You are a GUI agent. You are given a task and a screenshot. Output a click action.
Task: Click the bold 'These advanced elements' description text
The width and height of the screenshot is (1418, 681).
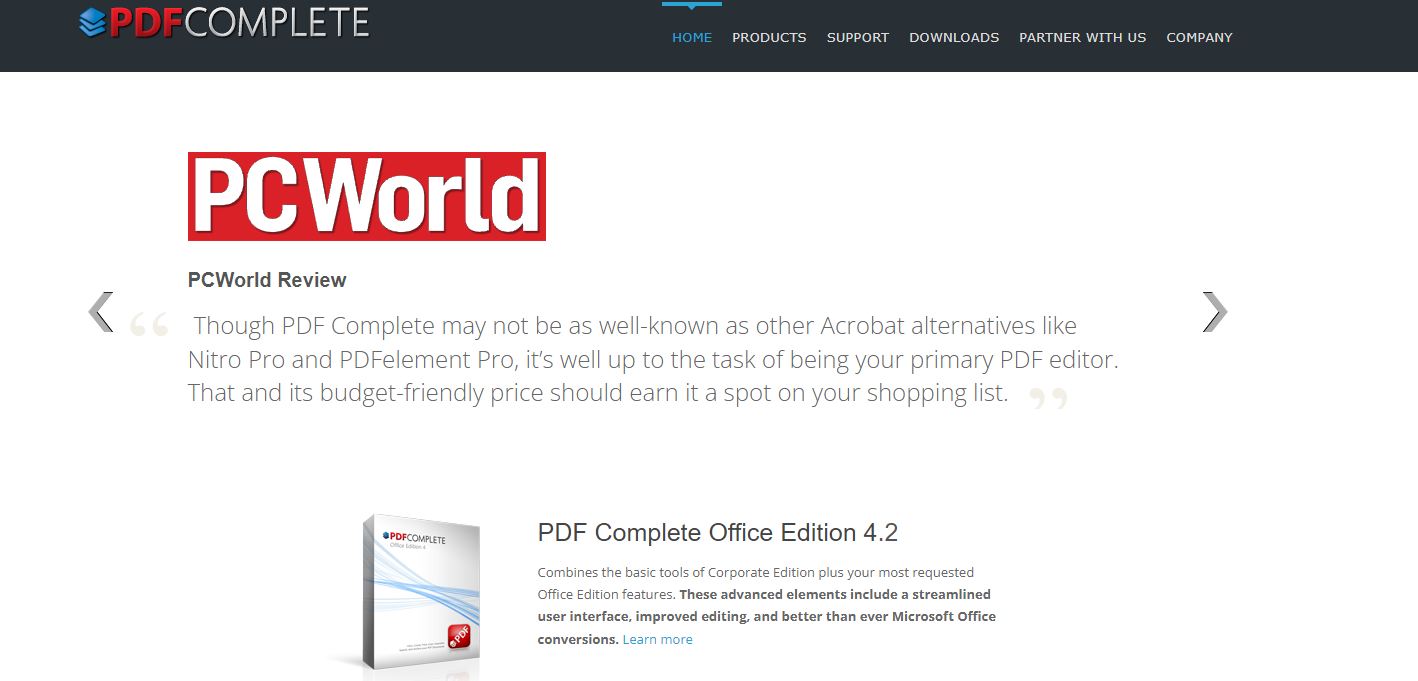[x=766, y=617]
